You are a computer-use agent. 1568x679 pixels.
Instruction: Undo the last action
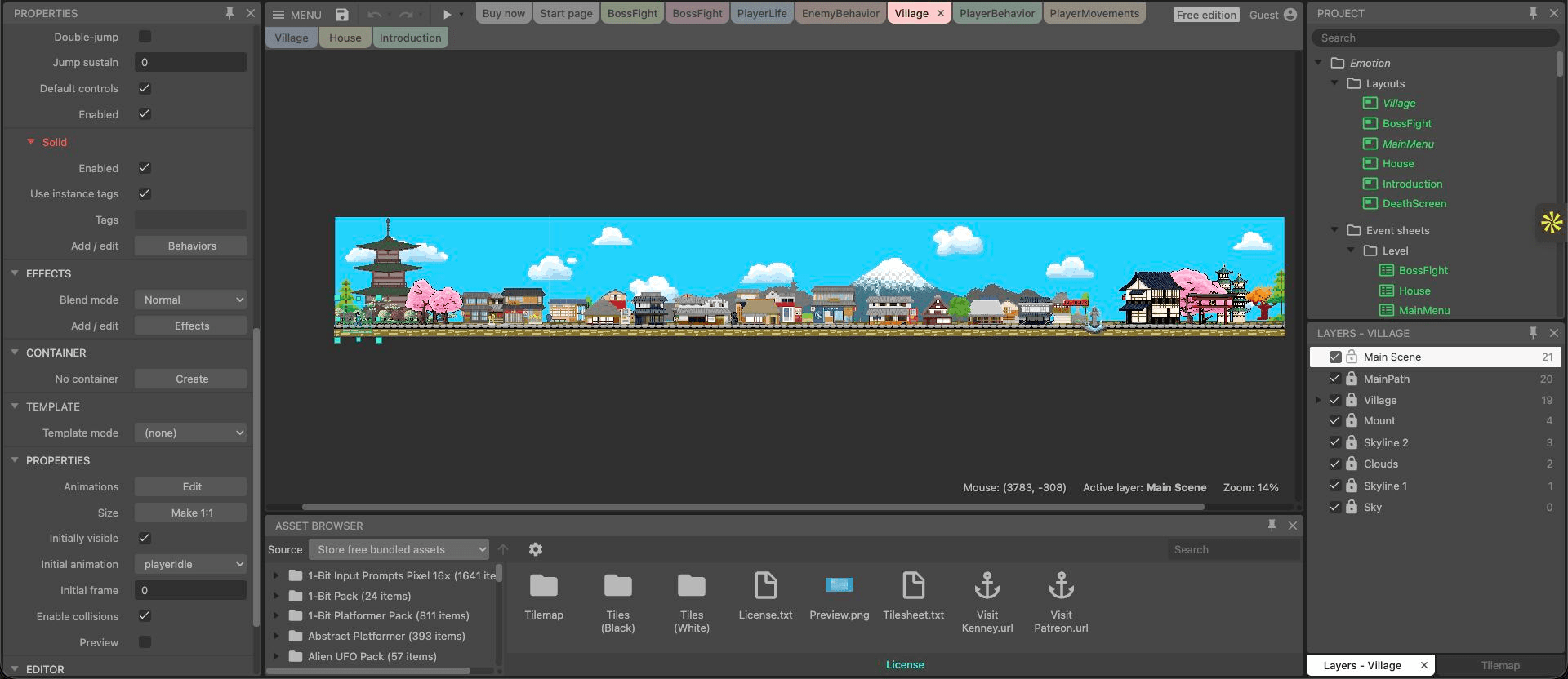tap(375, 14)
